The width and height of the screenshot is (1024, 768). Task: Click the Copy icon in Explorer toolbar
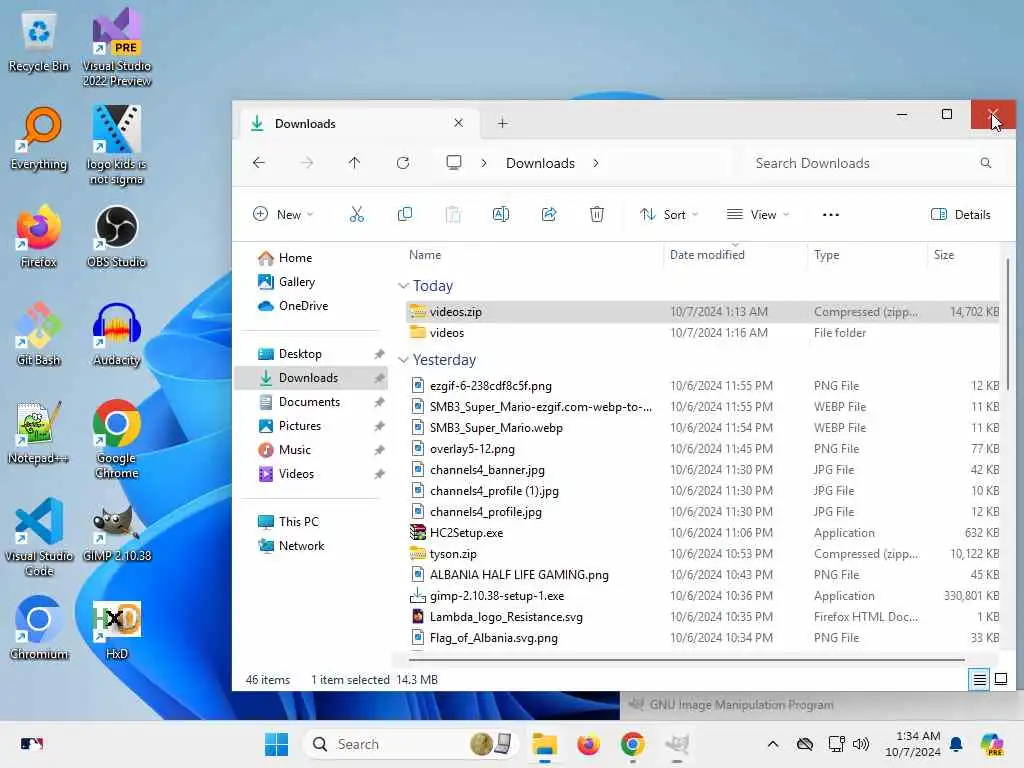[x=405, y=214]
